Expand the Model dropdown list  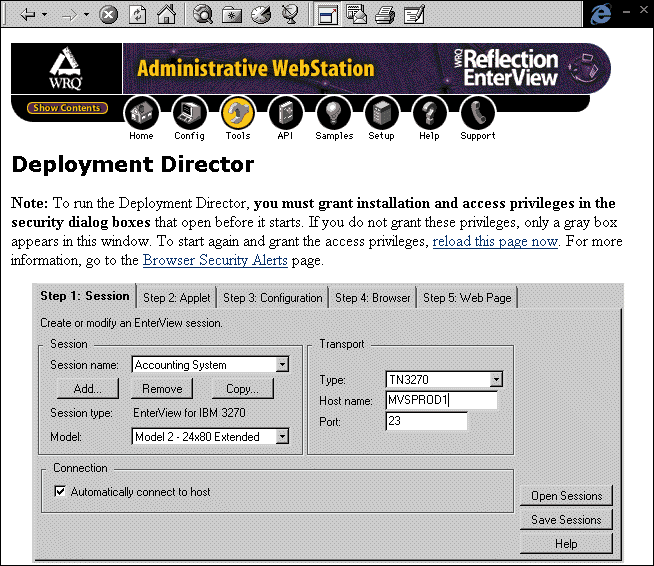(282, 437)
